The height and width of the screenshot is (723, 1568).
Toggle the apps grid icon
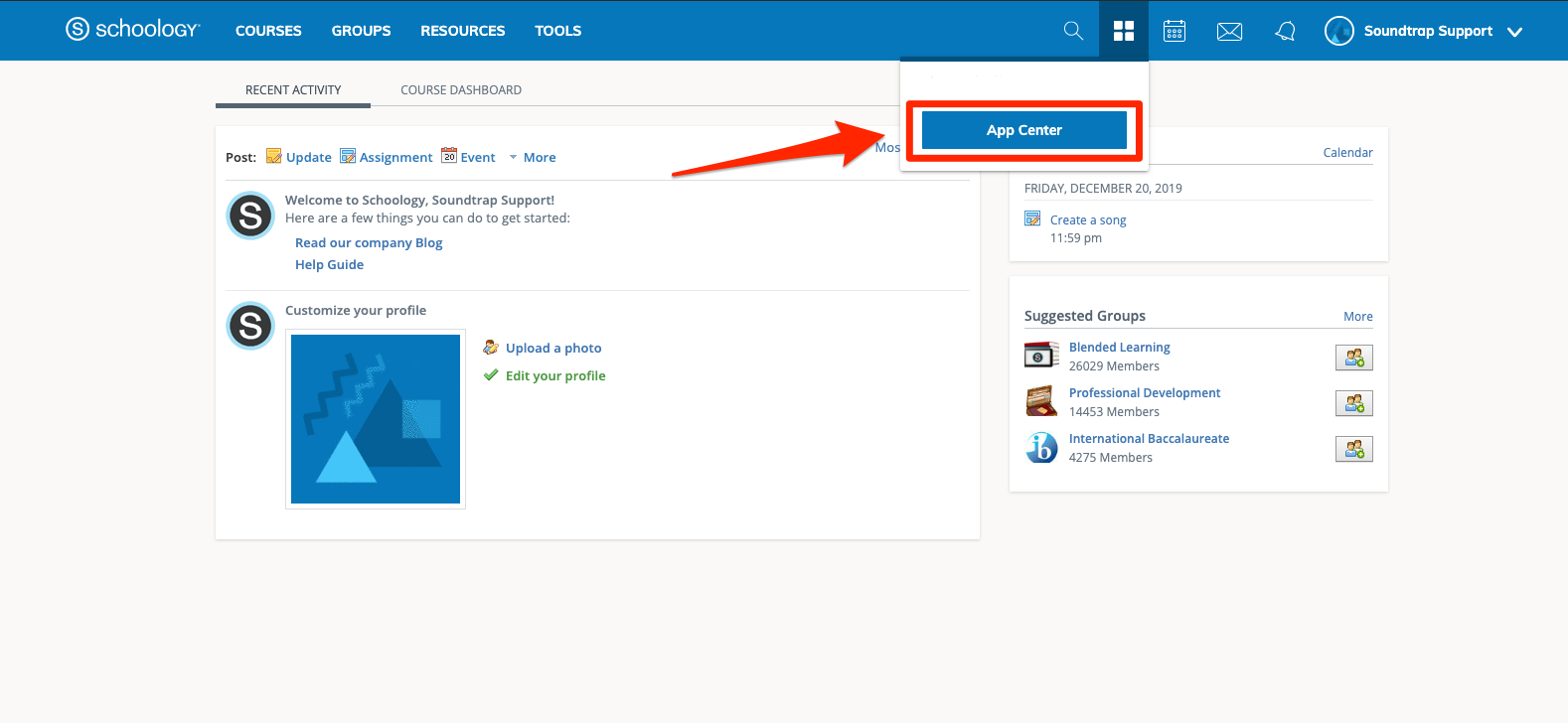(1124, 31)
